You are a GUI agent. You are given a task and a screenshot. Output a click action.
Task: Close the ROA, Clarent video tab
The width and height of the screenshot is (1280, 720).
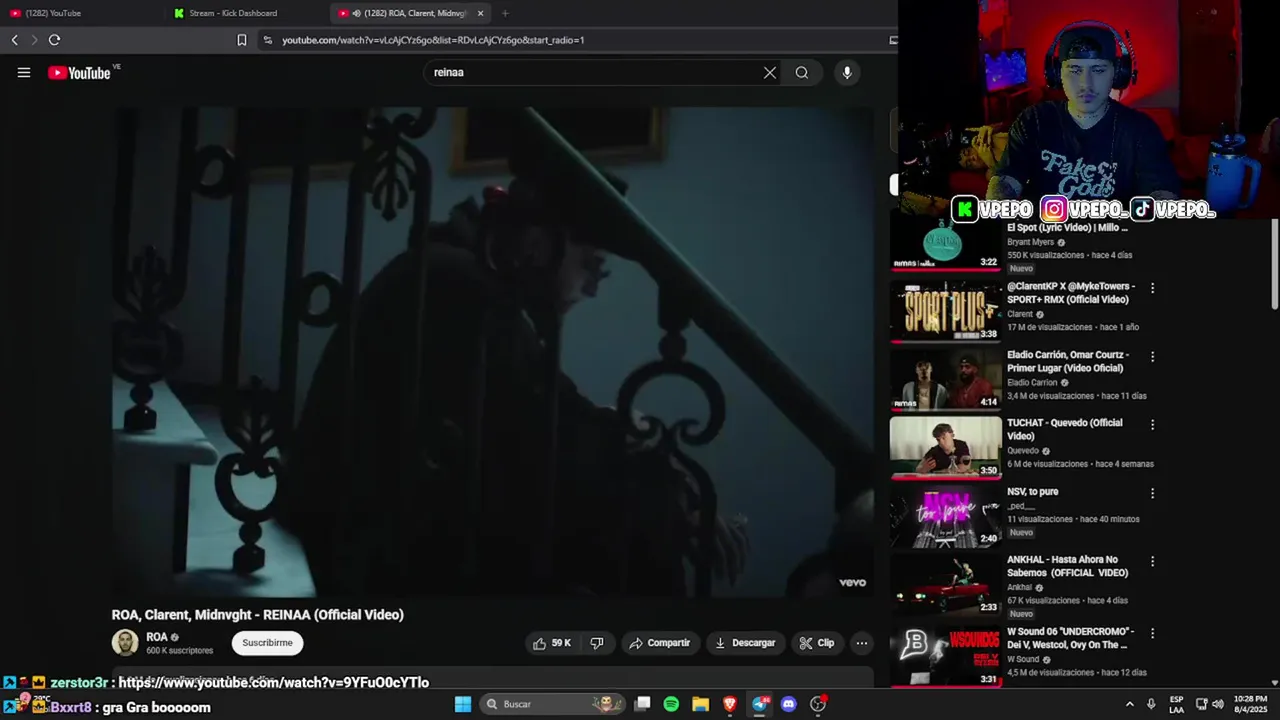click(481, 13)
